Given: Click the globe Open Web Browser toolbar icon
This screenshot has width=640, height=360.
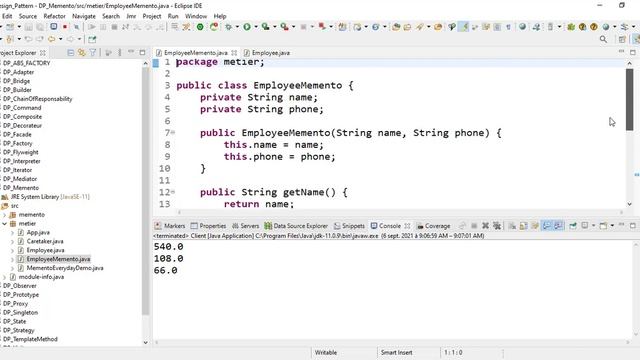Looking at the screenshot, I should (522, 27).
